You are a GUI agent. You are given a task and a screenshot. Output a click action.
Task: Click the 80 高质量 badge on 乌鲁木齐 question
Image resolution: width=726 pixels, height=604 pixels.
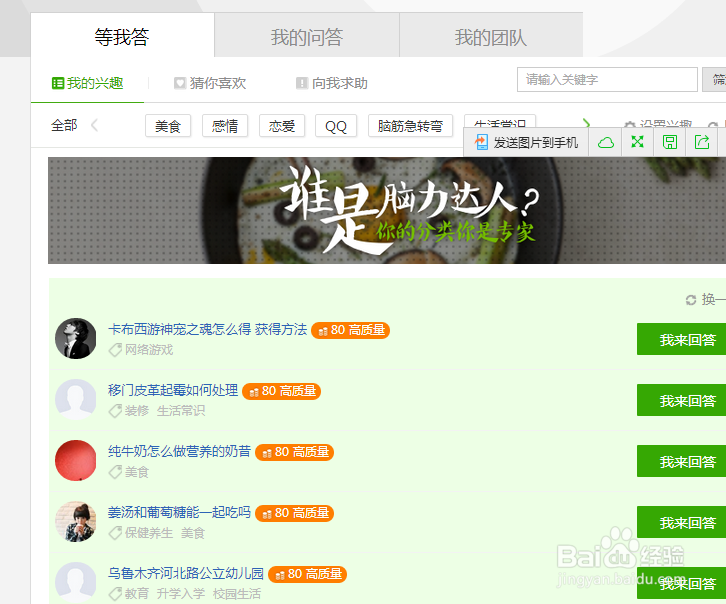click(x=307, y=574)
